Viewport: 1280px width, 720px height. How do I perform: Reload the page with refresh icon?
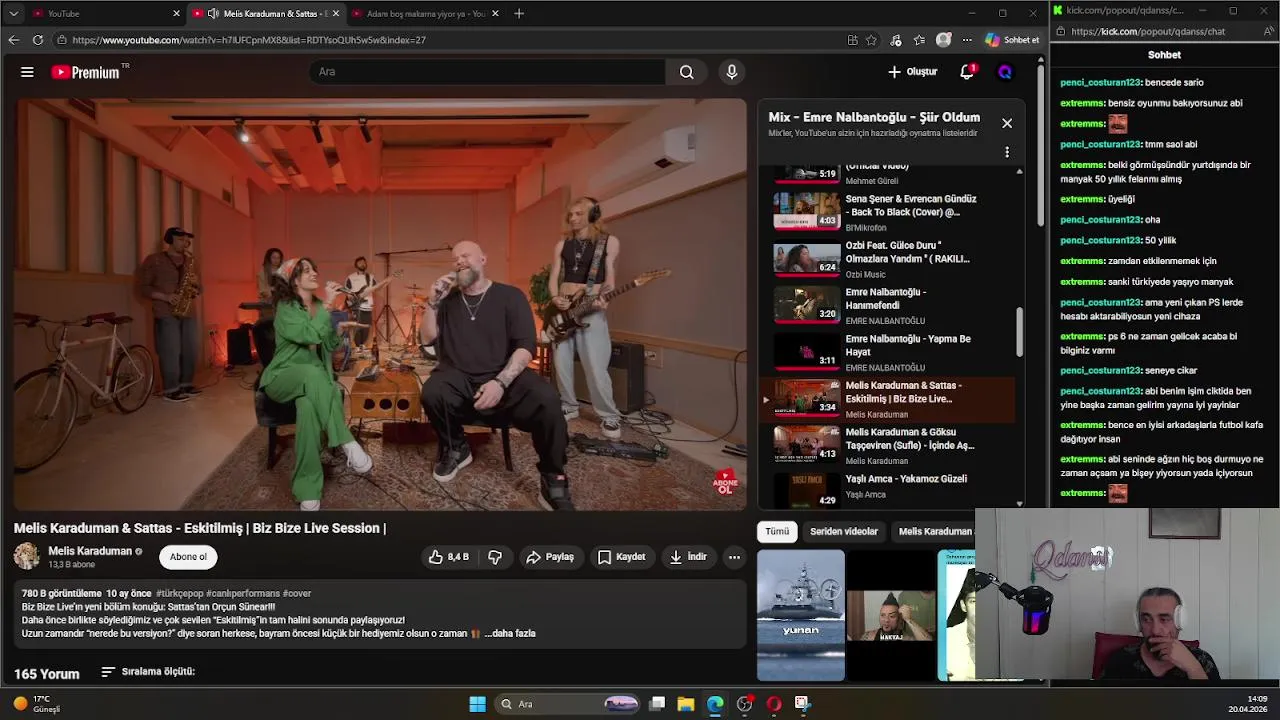[x=37, y=40]
